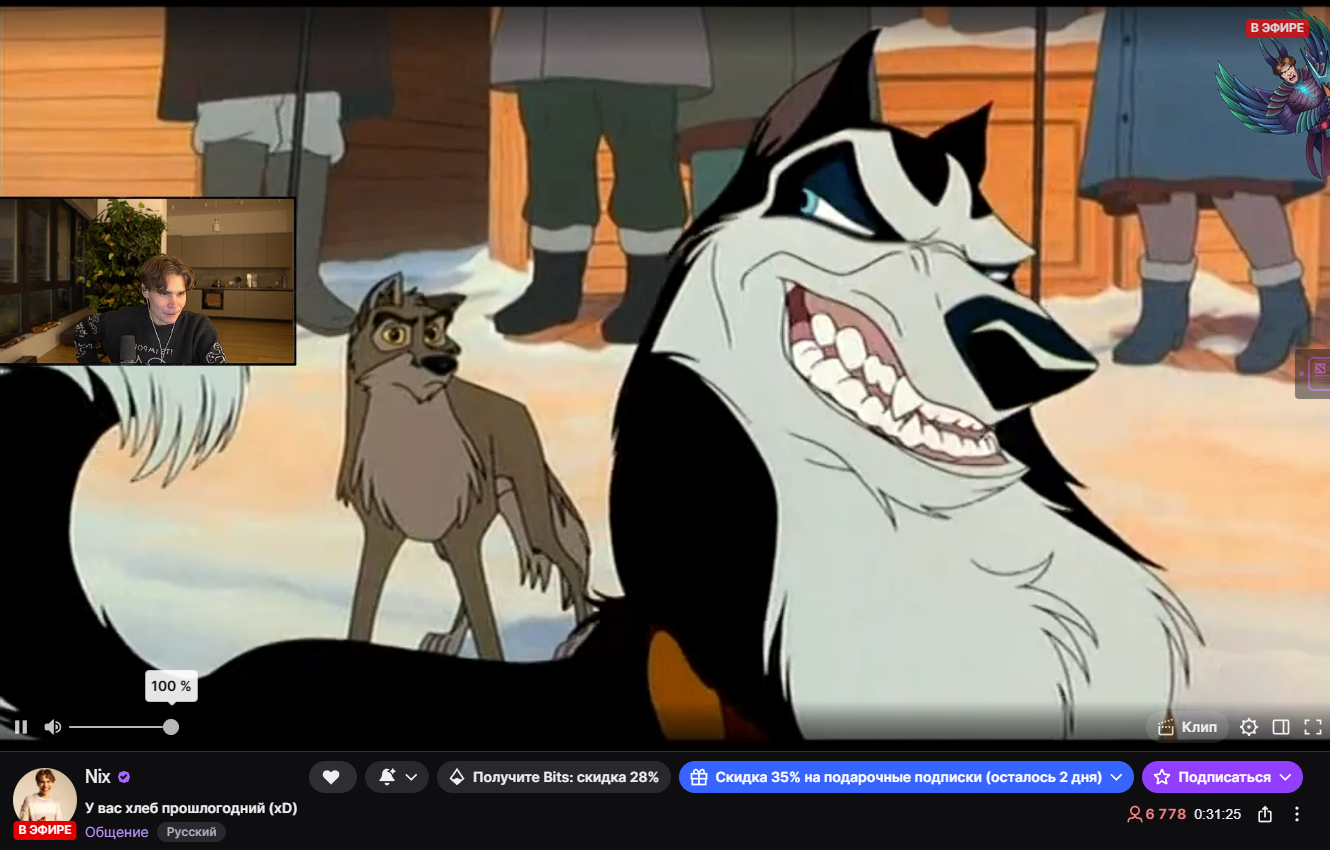Create a clip with the Клип button
Image resolution: width=1330 pixels, height=850 pixels.
[x=1188, y=727]
